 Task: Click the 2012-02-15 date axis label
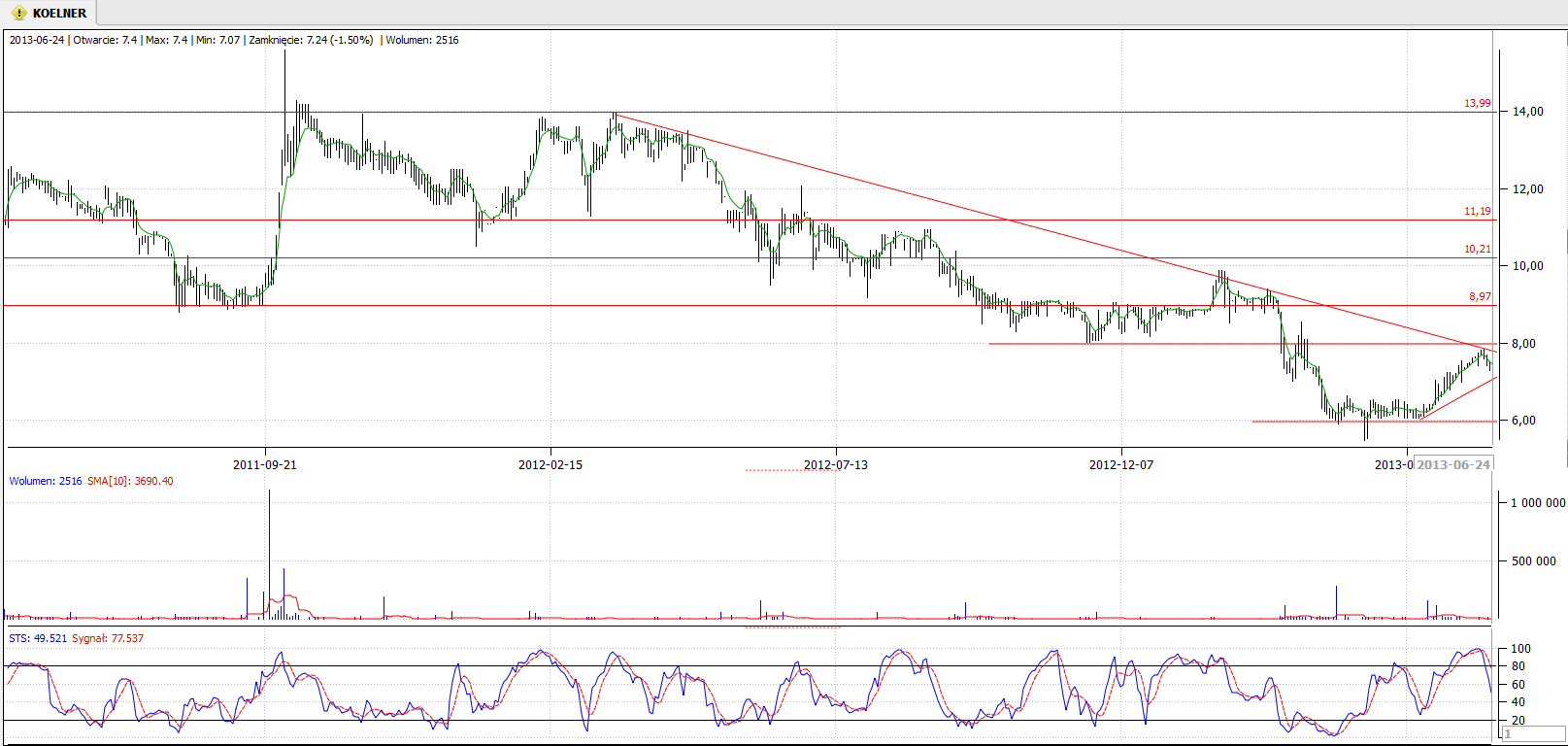tap(550, 464)
